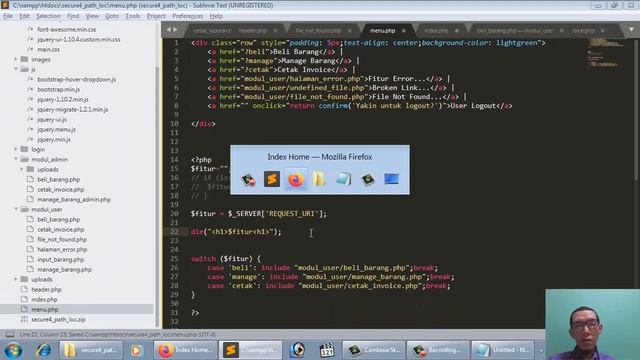
Task: Switch to the index.php tab
Action: (436, 31)
